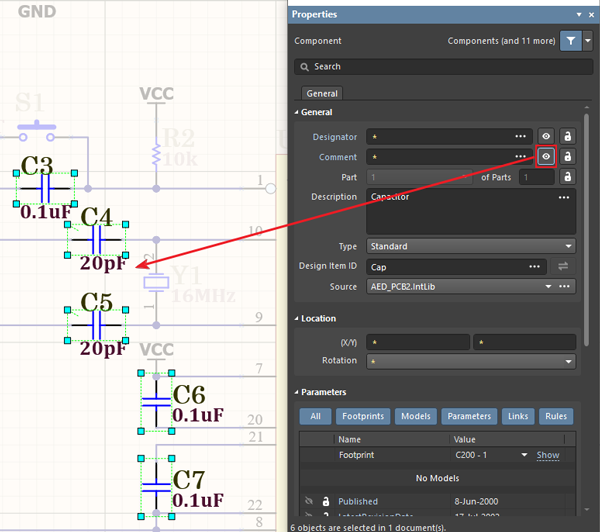
Task: Click the Rules filter button
Action: tap(556, 416)
